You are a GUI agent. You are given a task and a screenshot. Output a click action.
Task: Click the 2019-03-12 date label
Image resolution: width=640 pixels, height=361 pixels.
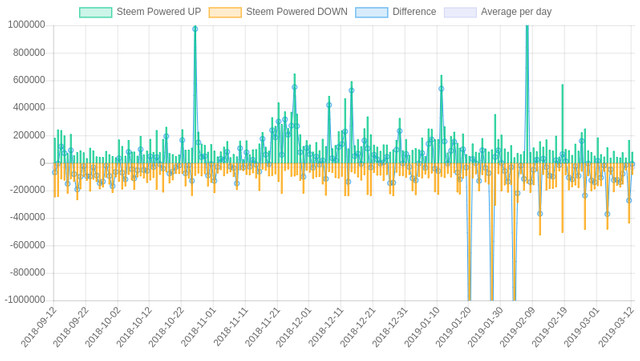pyautogui.click(x=616, y=327)
